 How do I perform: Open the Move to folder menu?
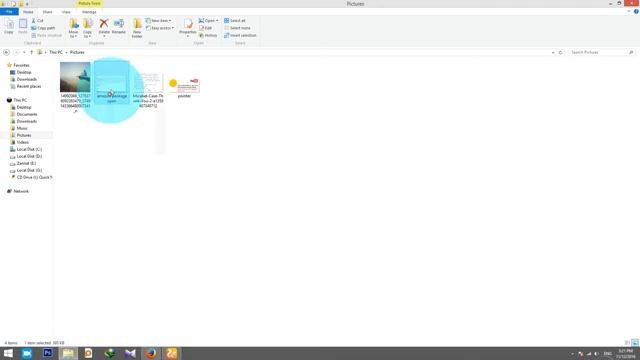tap(73, 28)
